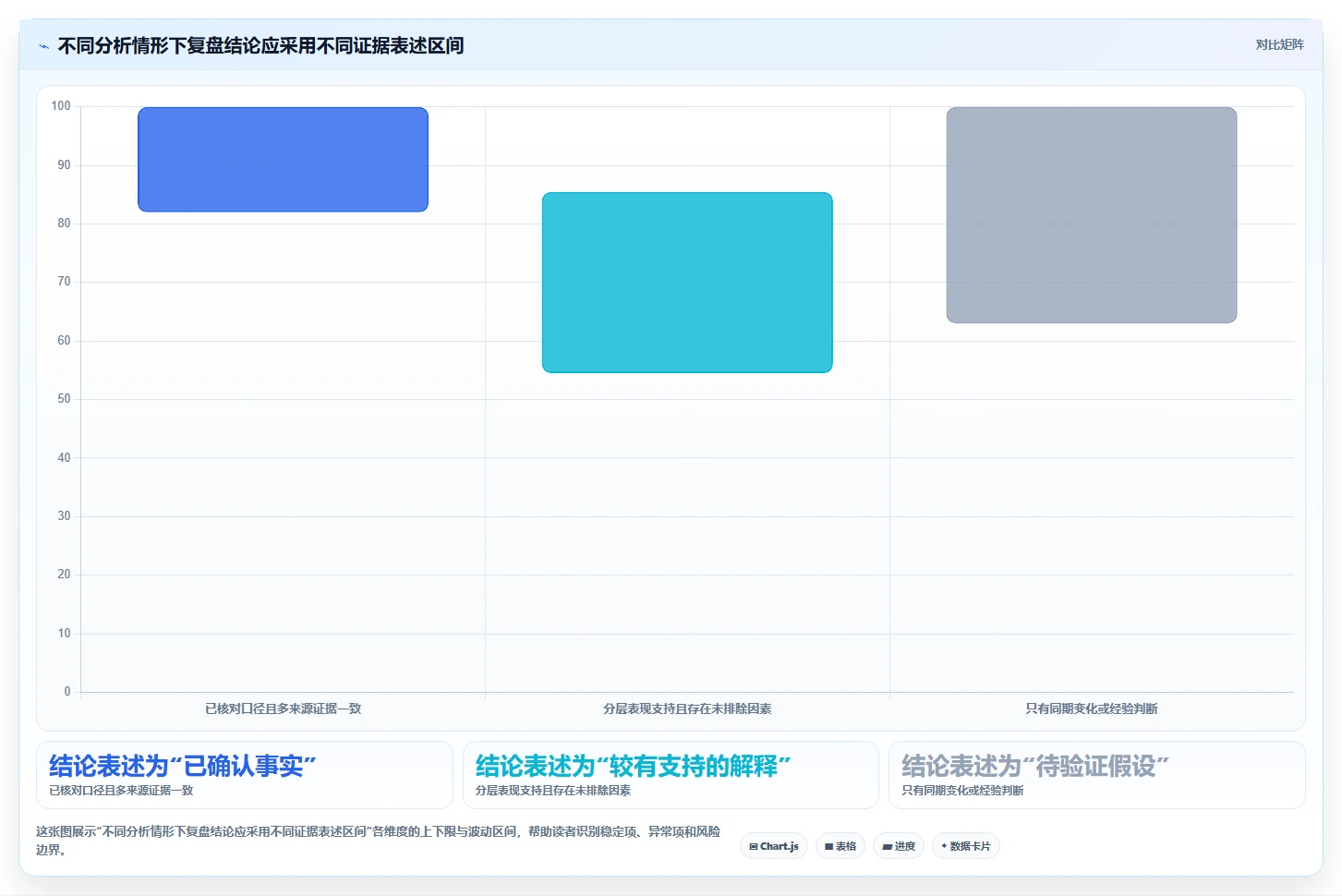
Task: Click the 进度 chip icon
Action: pyautogui.click(x=887, y=846)
